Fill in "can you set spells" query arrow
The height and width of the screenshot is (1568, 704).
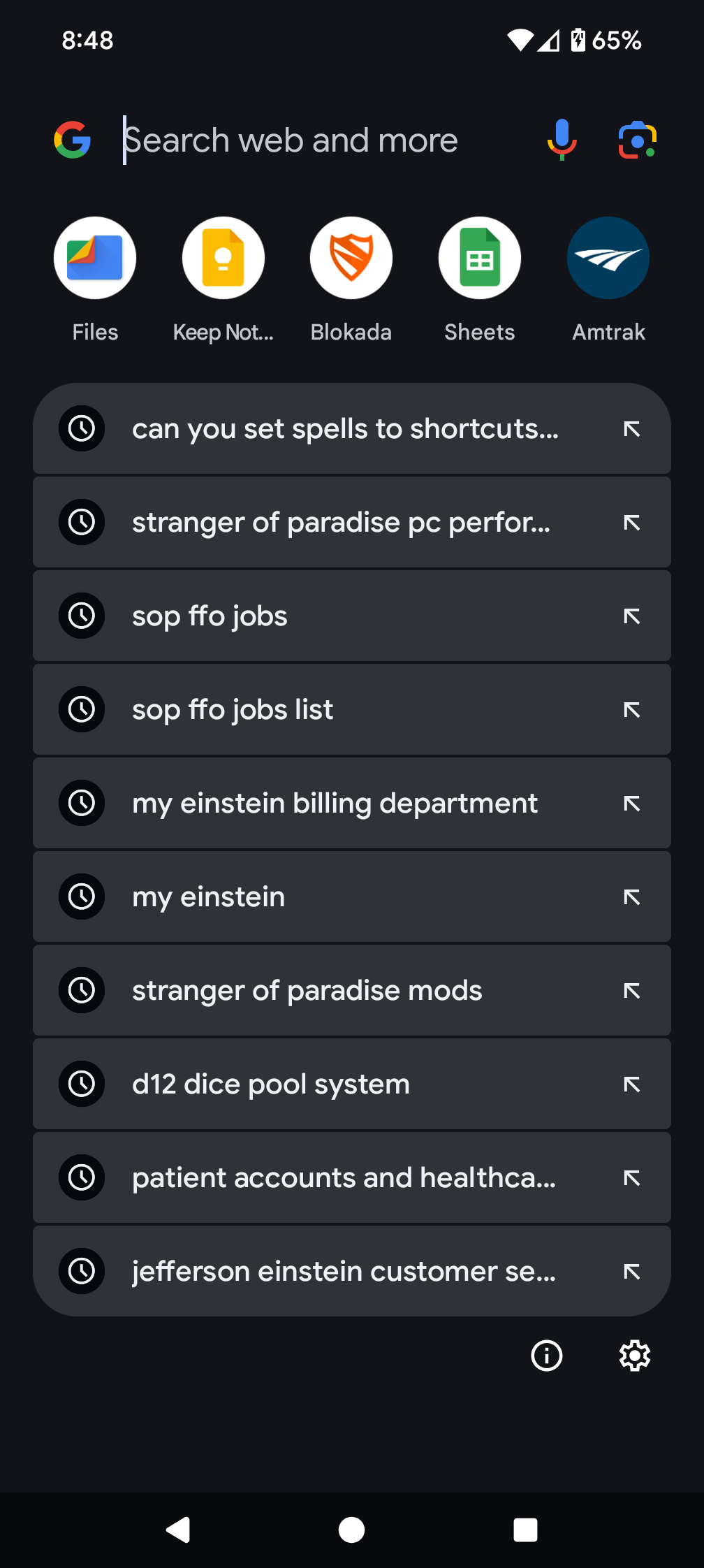(631, 429)
